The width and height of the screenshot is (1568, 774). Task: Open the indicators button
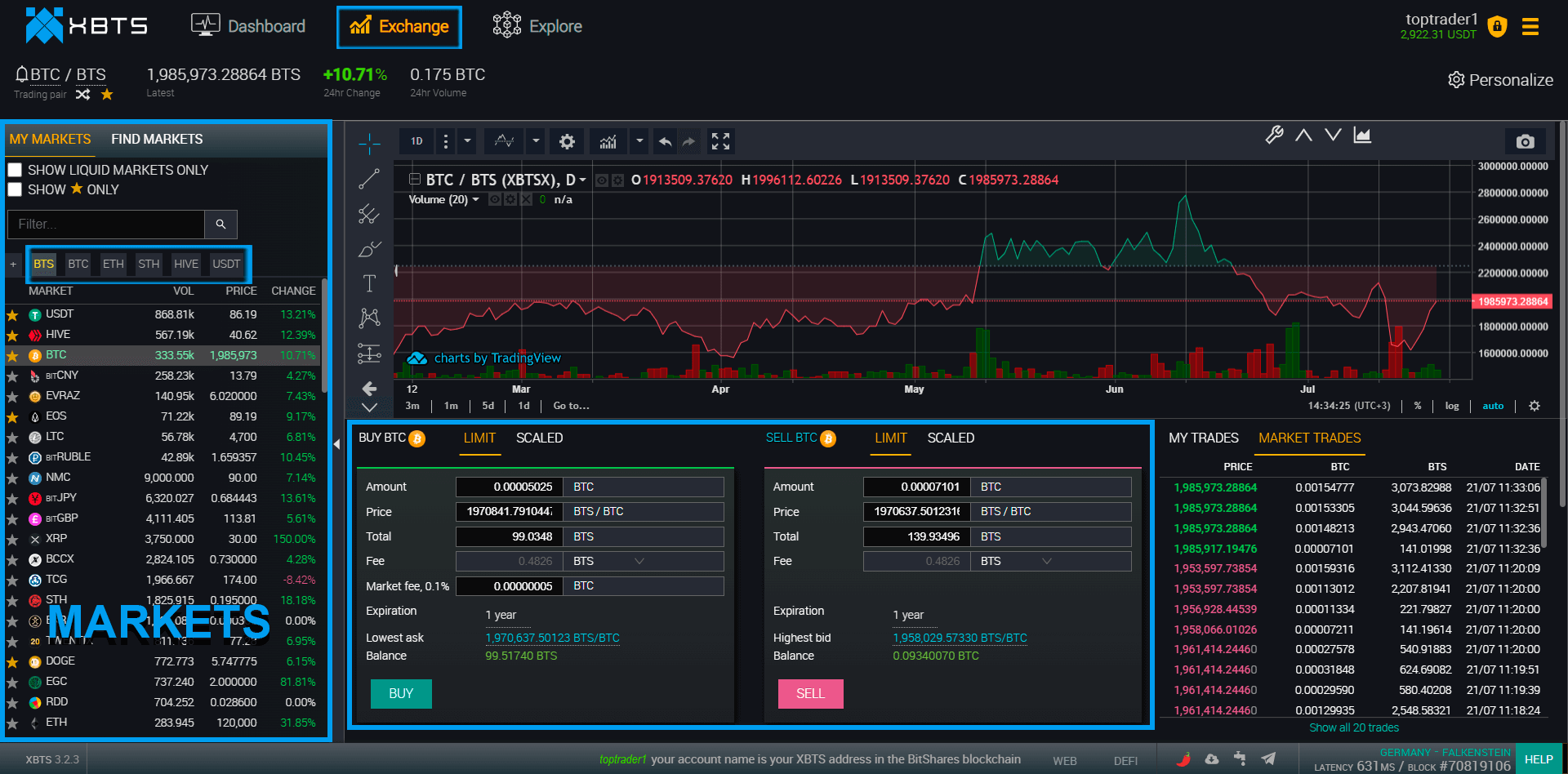(x=608, y=141)
